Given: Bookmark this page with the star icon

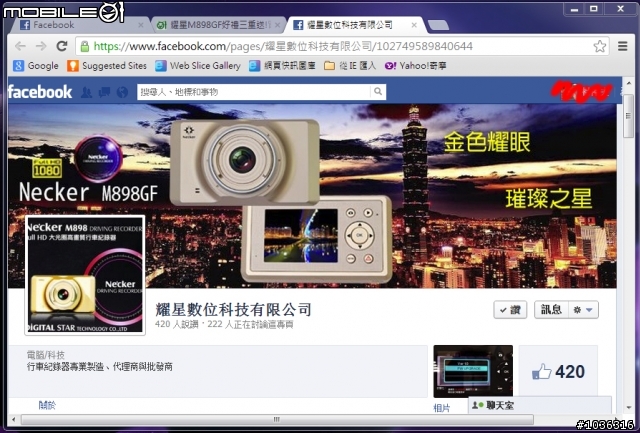Looking at the screenshot, I should [600, 46].
